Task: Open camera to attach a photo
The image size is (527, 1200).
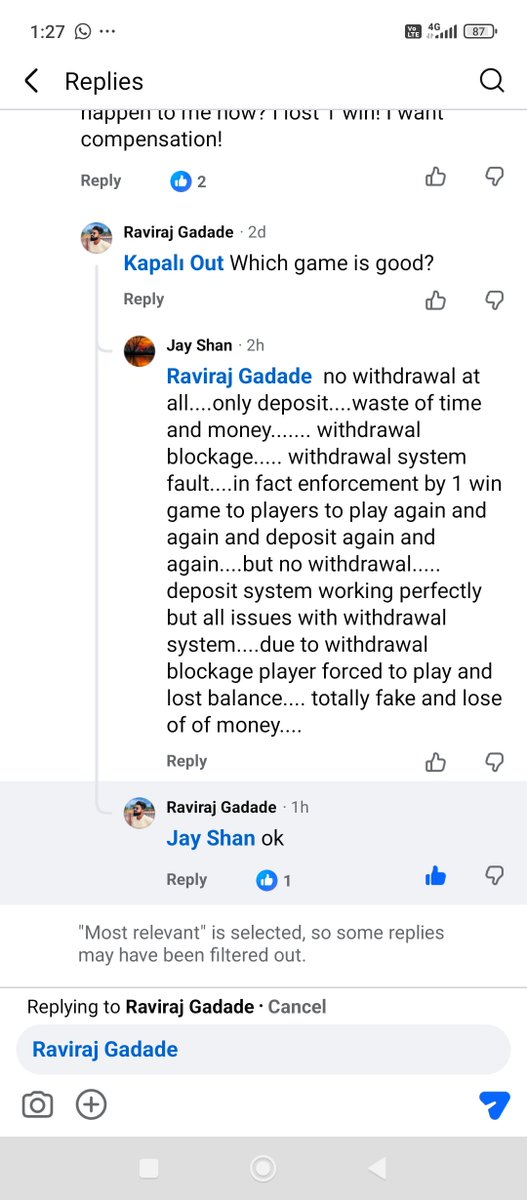Action: [x=38, y=1104]
